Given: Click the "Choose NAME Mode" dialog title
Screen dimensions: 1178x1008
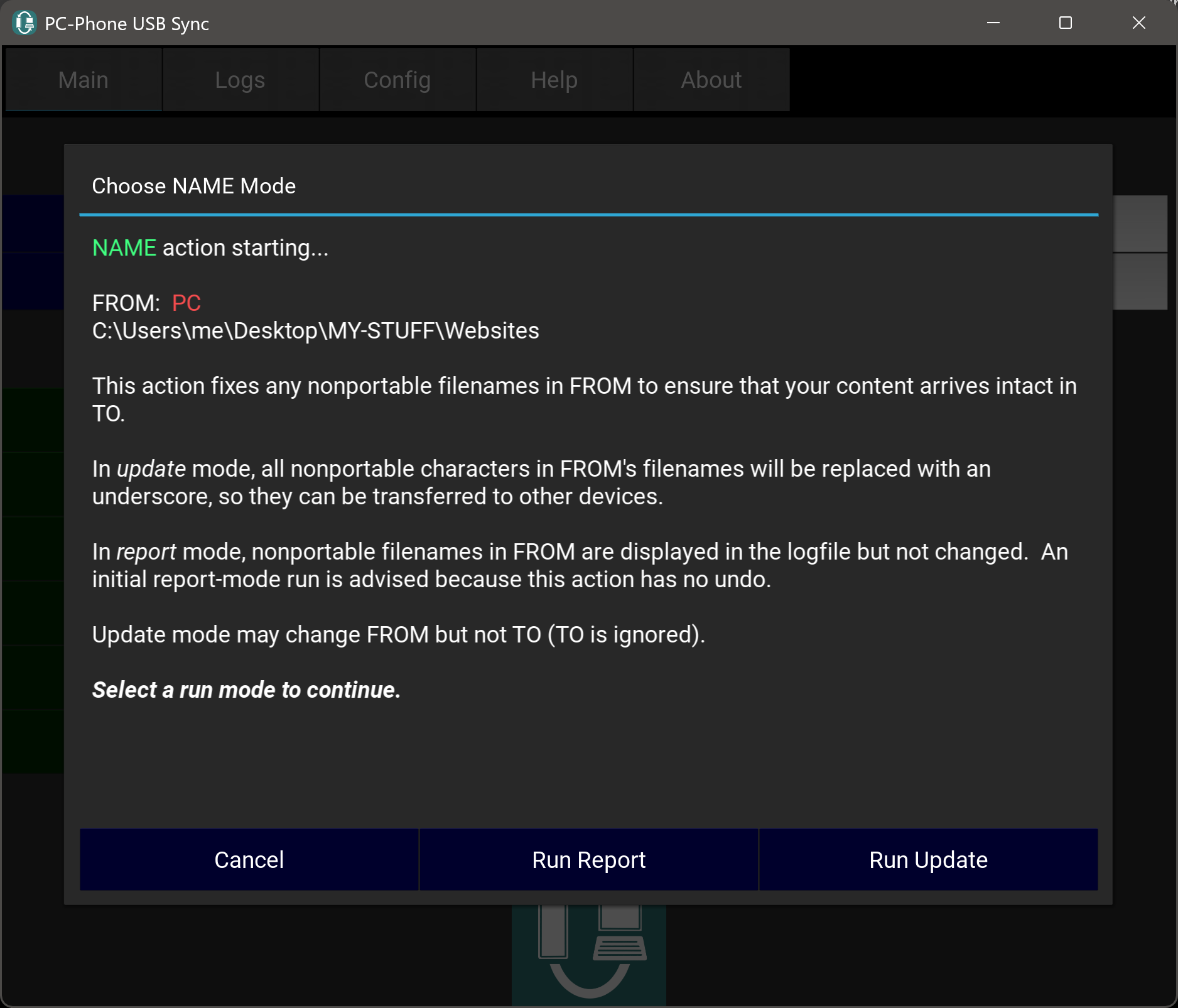Looking at the screenshot, I should click(193, 186).
